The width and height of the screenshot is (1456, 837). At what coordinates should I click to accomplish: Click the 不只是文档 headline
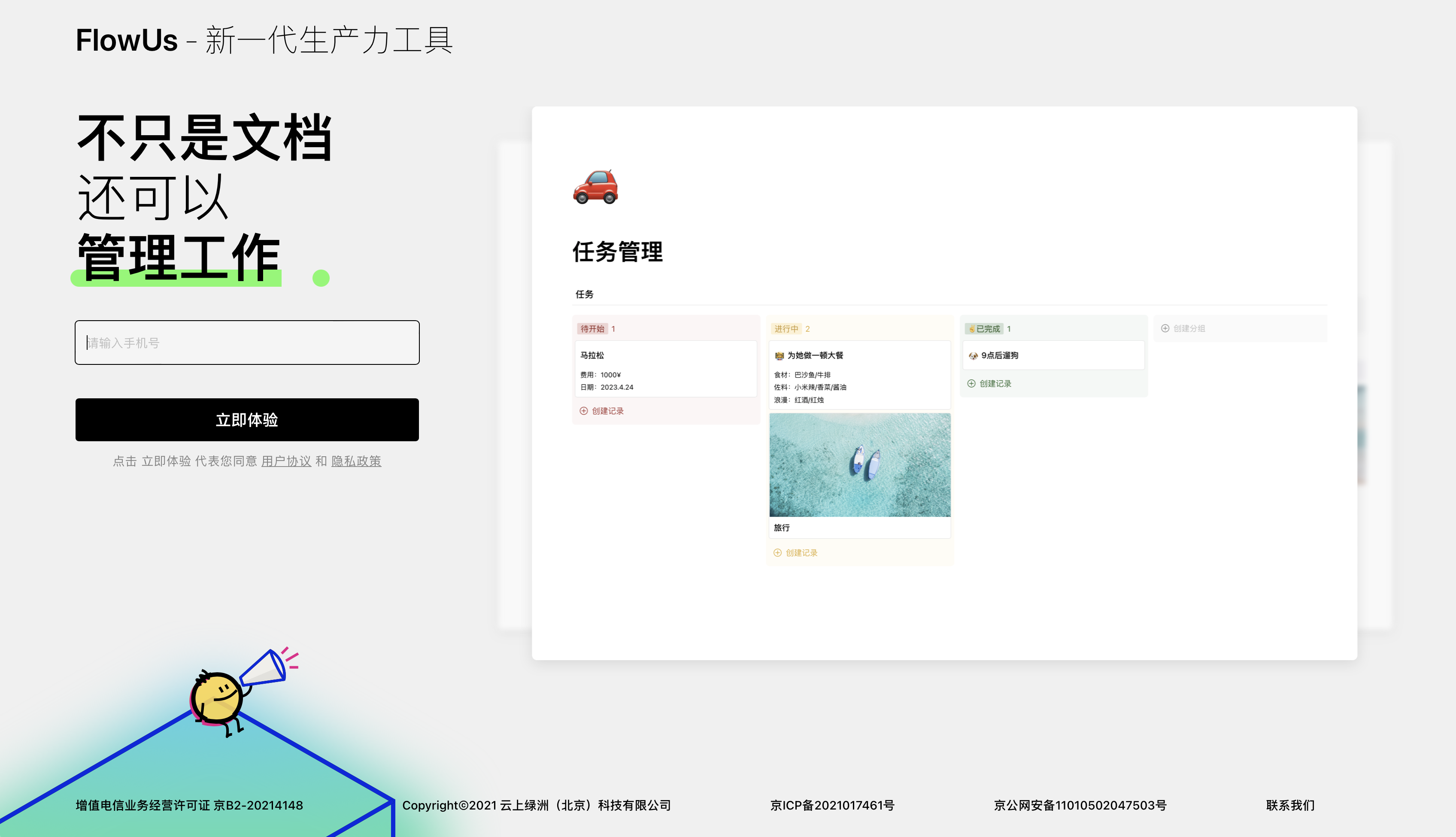click(x=205, y=138)
